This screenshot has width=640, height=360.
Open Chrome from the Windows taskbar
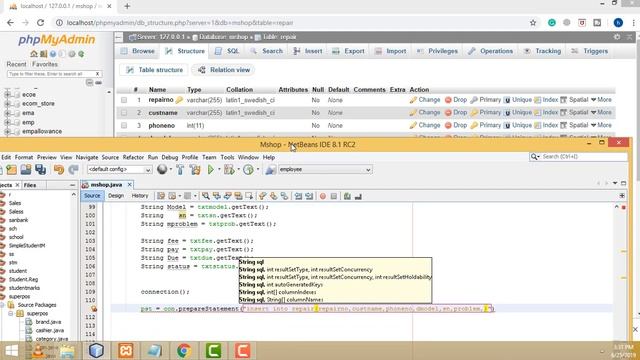point(184,351)
